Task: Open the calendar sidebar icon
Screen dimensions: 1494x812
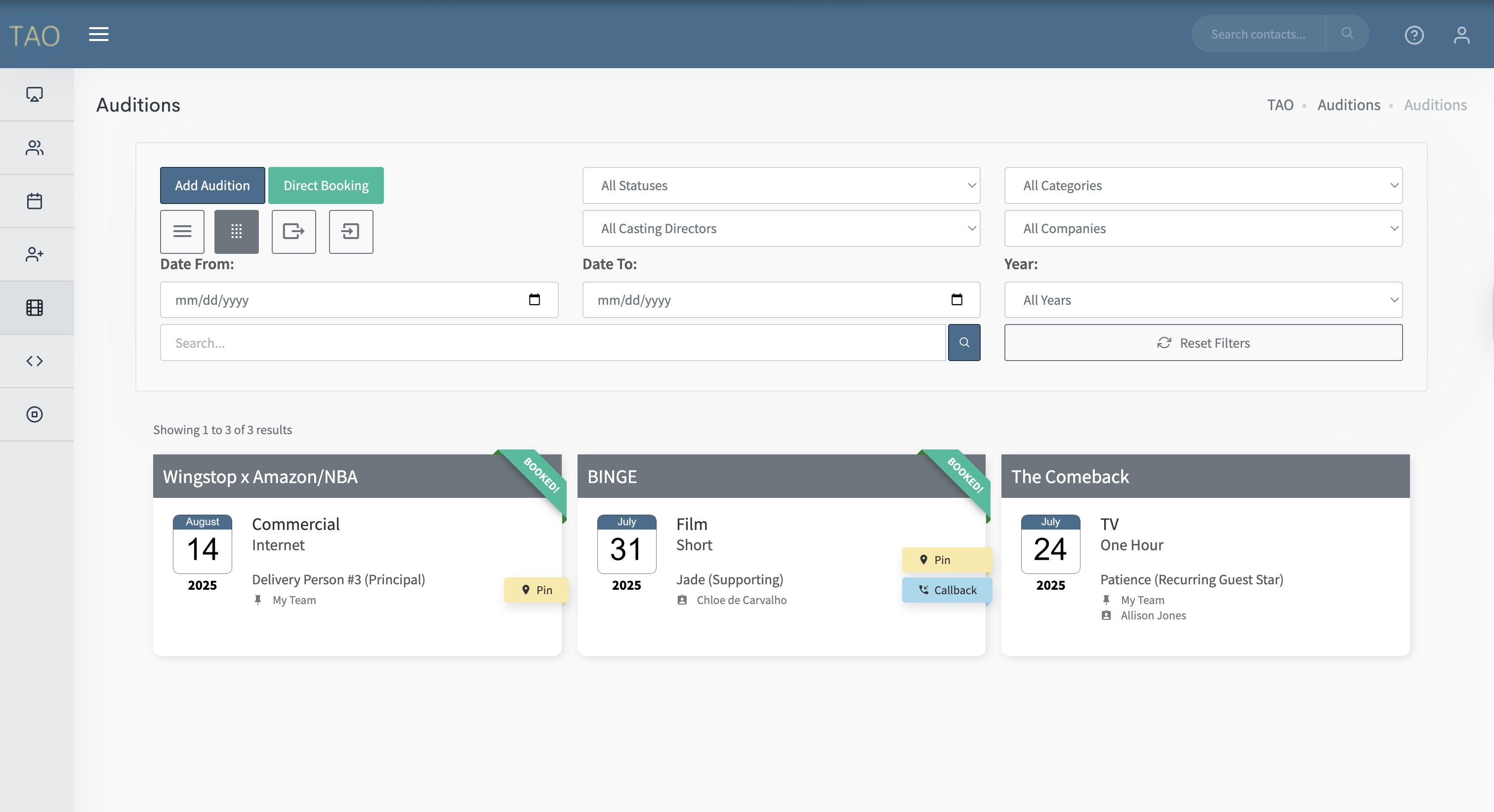Action: click(x=35, y=201)
